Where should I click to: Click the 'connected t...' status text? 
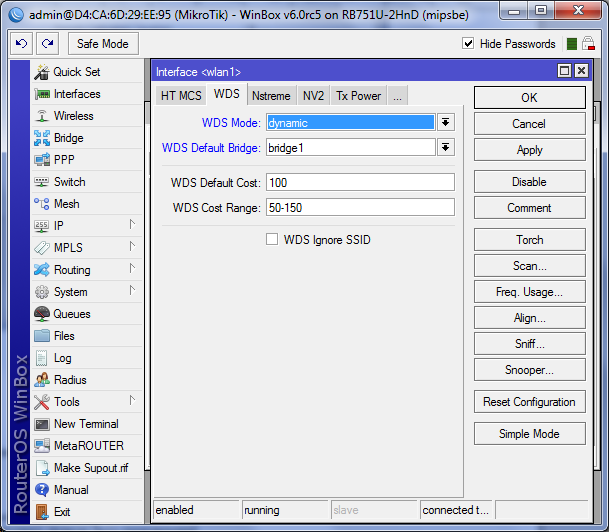(x=455, y=510)
